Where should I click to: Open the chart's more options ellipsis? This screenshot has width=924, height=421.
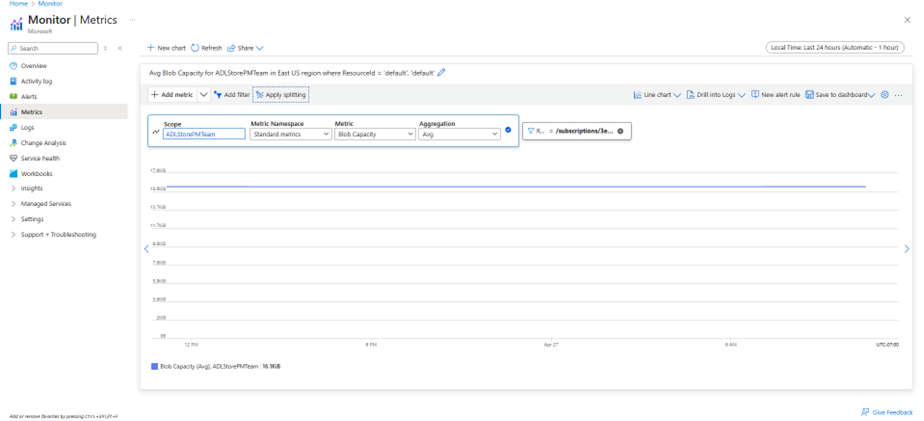click(x=898, y=94)
